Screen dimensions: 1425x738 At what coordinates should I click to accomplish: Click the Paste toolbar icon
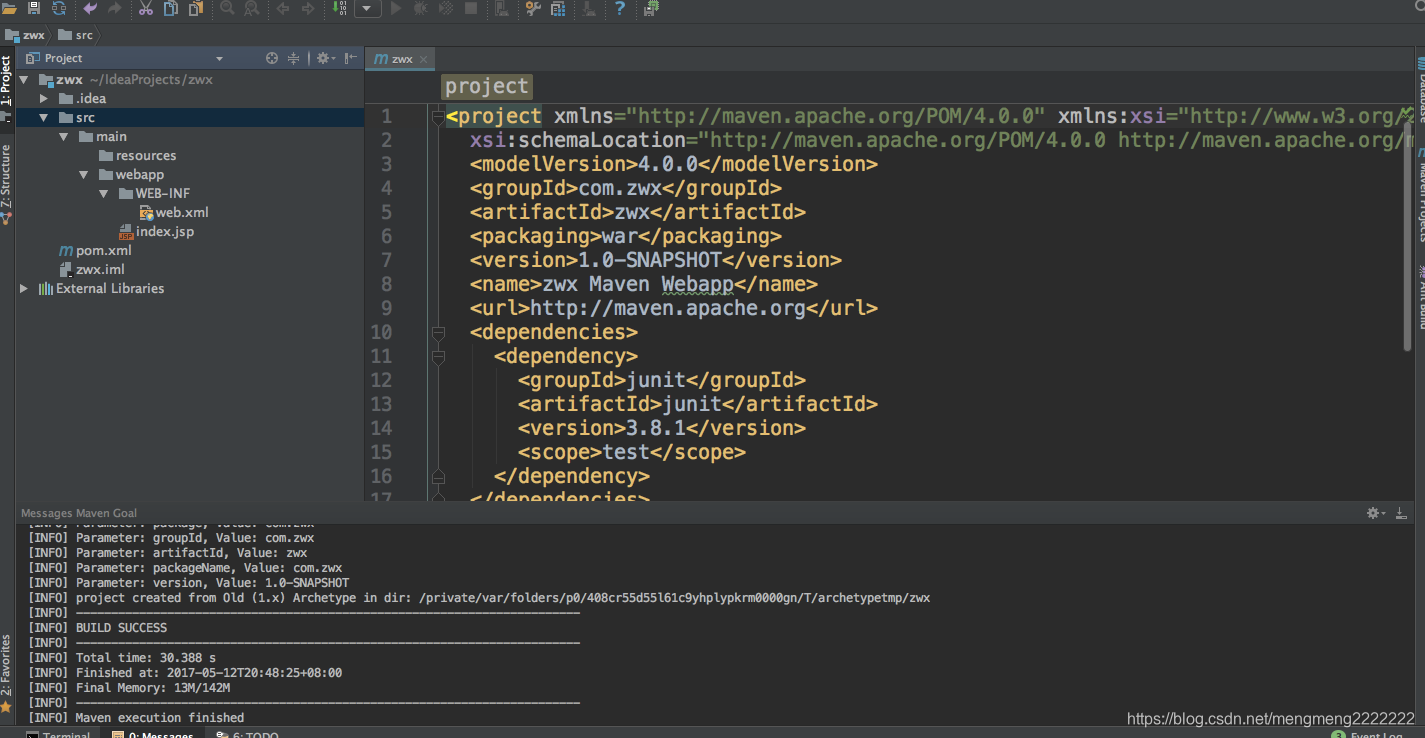[x=196, y=8]
